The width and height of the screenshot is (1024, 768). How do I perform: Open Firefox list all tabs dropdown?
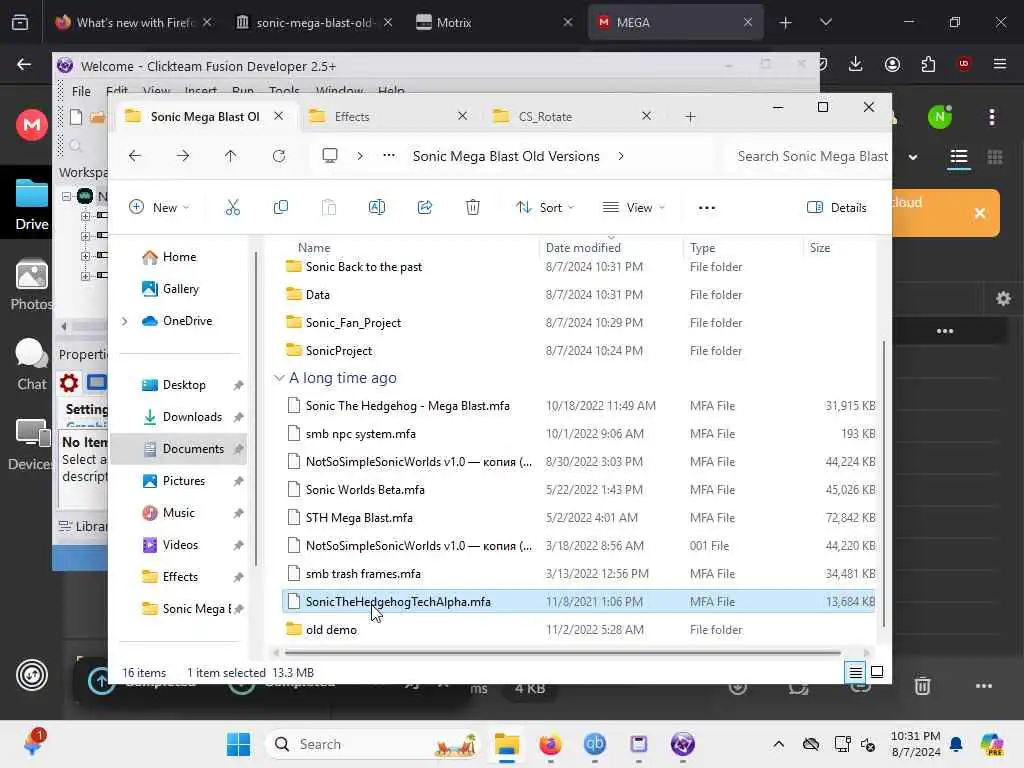(x=825, y=22)
